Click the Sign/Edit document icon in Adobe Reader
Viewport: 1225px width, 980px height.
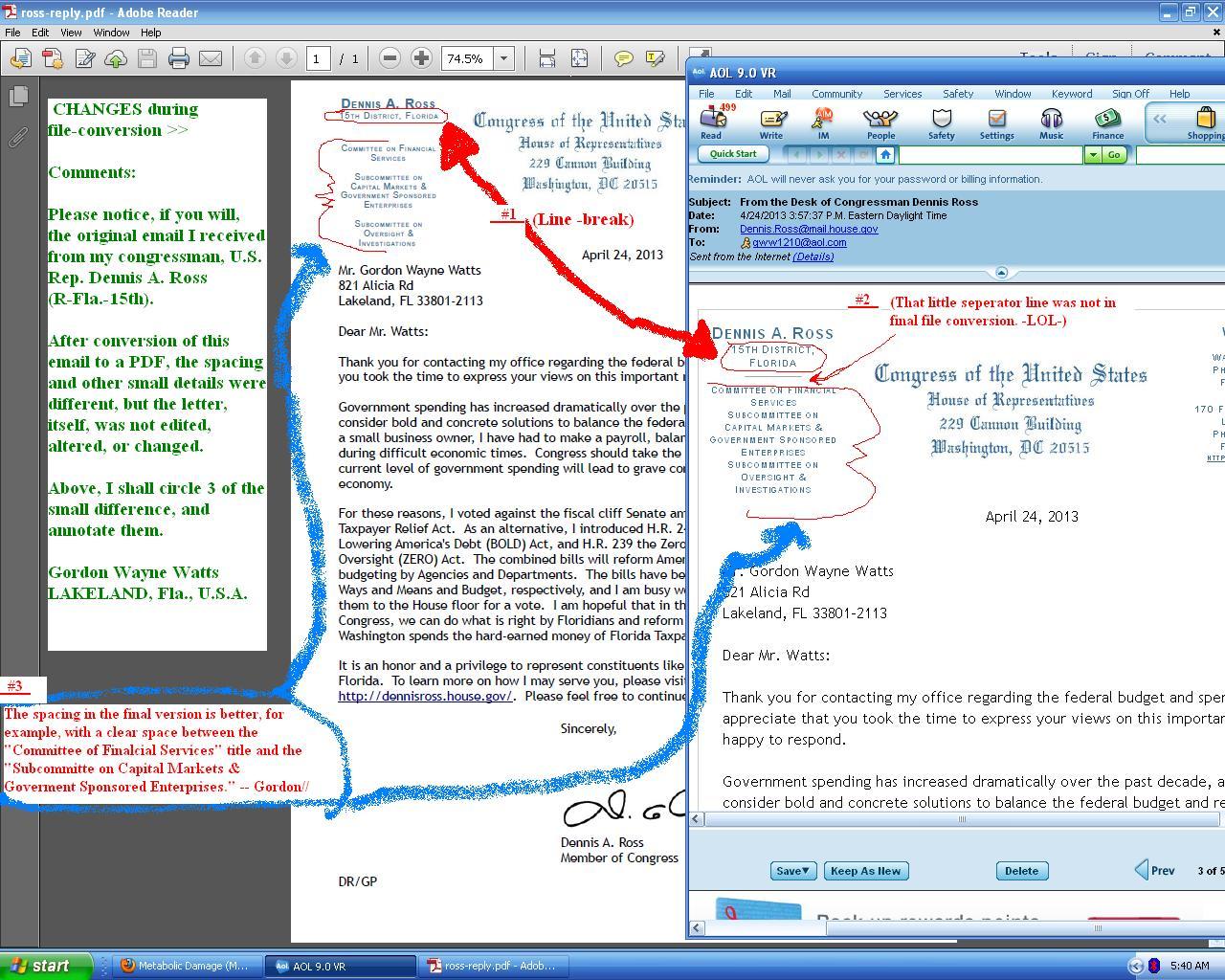point(84,58)
